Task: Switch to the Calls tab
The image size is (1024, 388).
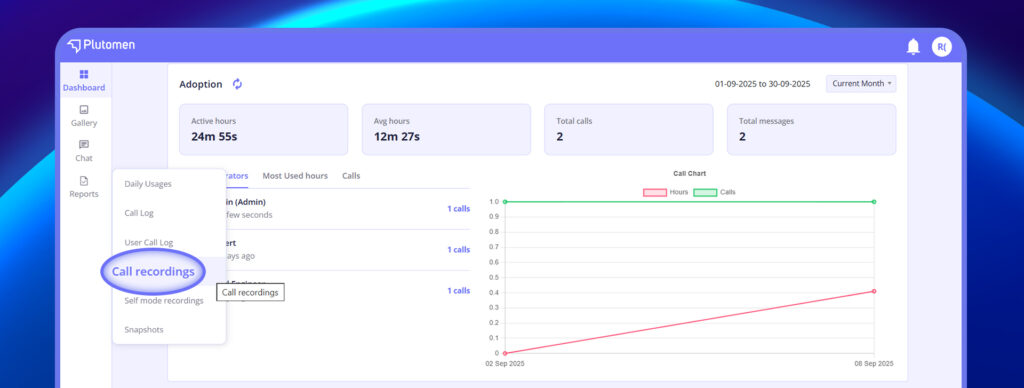Action: click(351, 176)
